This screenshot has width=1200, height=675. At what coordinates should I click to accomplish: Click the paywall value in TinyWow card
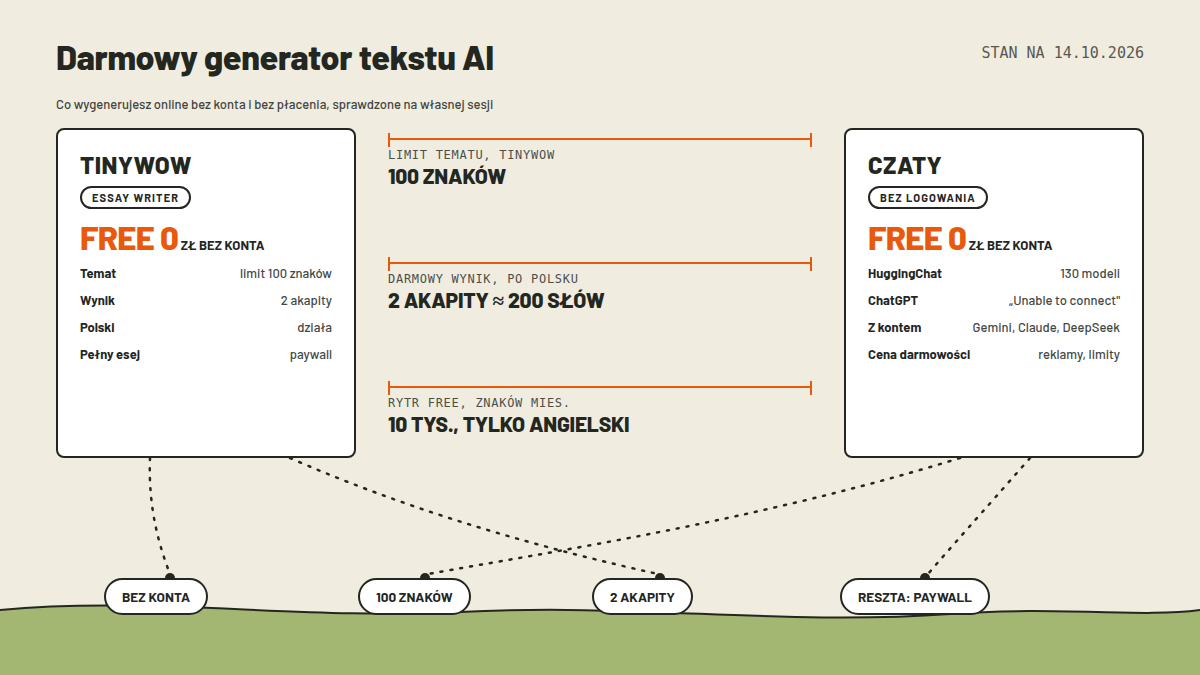(x=311, y=355)
